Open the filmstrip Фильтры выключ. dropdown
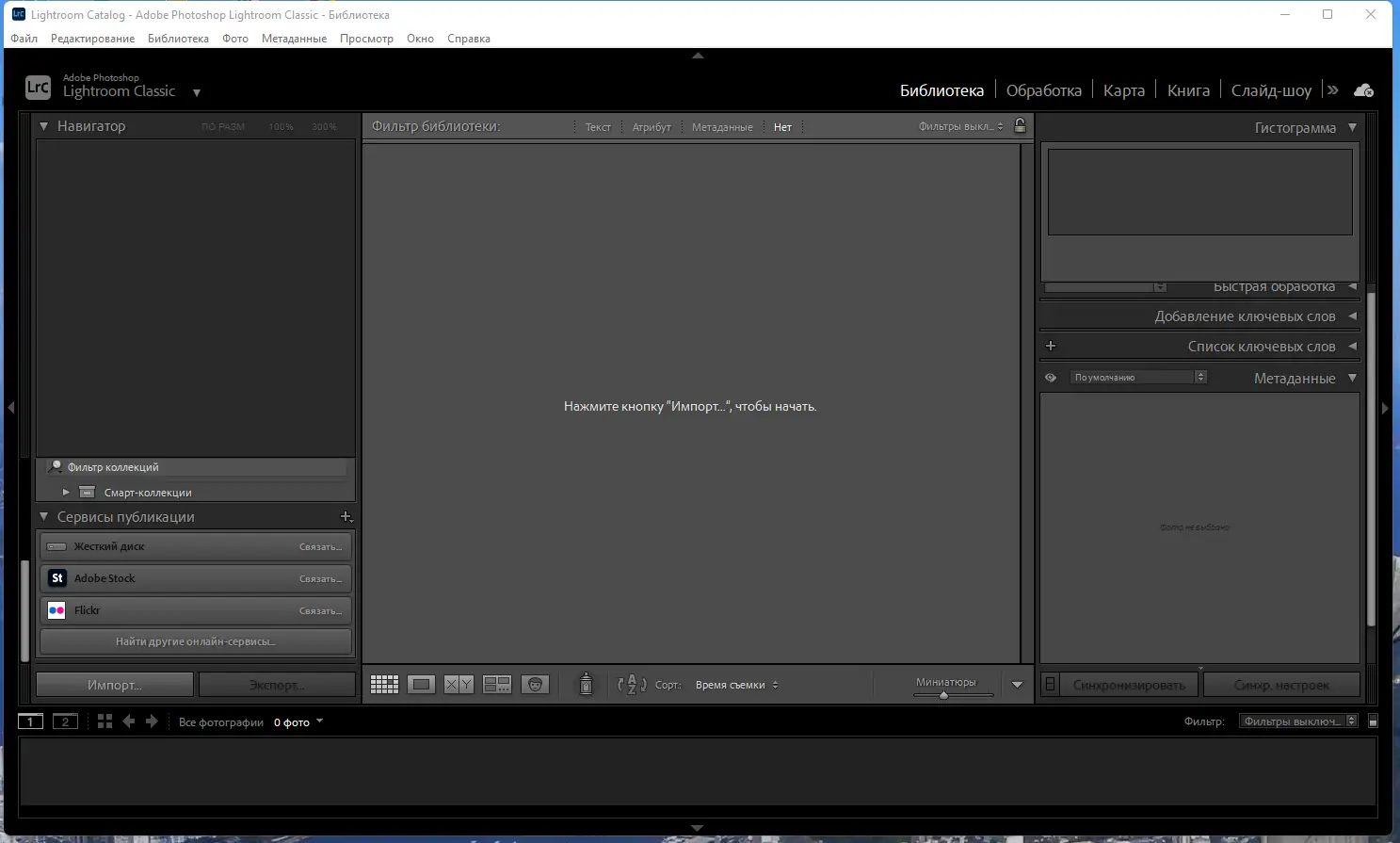Screen dimensions: 1400x843 pyautogui.click(x=1298, y=721)
